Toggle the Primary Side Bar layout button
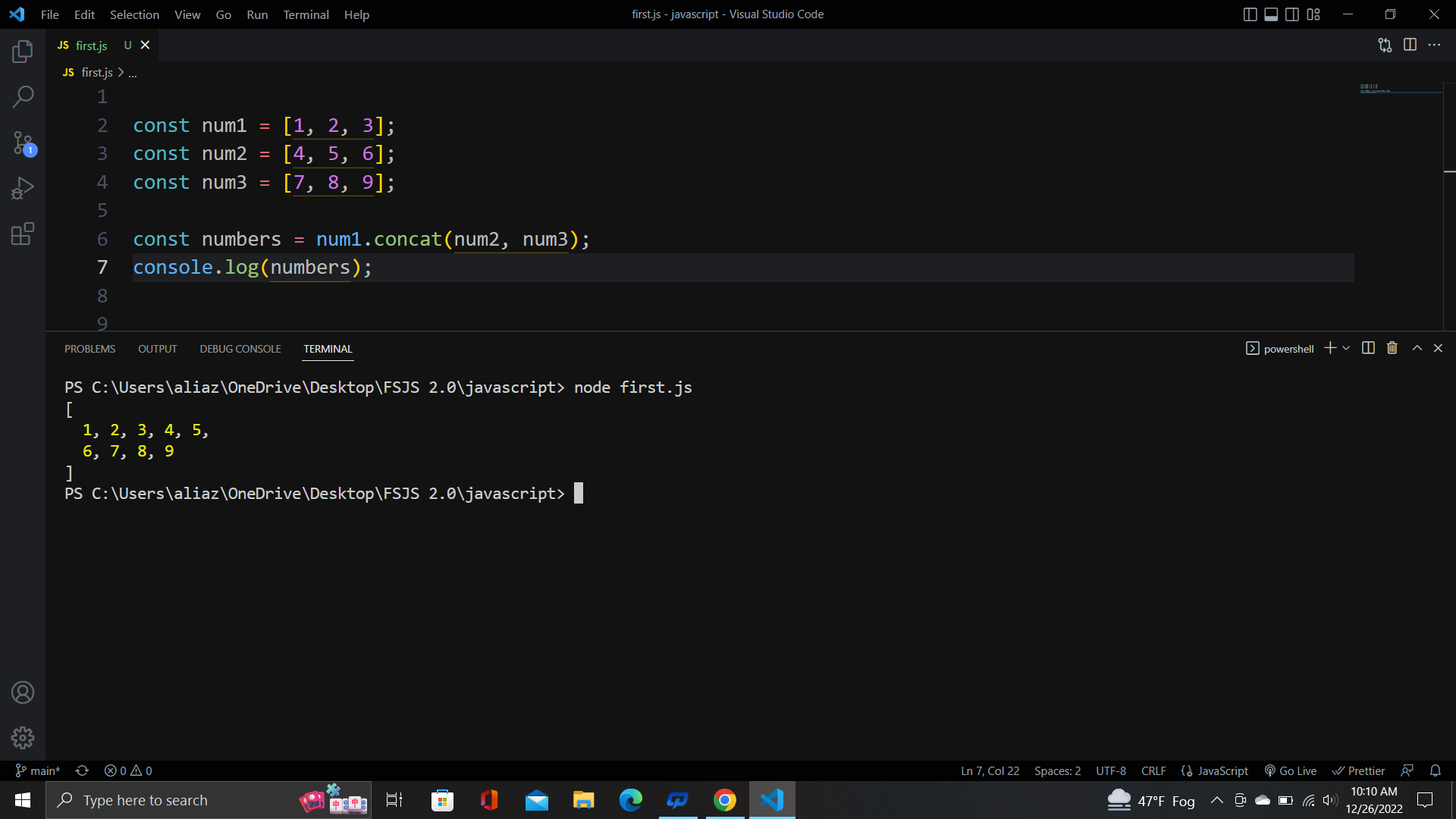Viewport: 1456px width, 819px height. pyautogui.click(x=1250, y=14)
